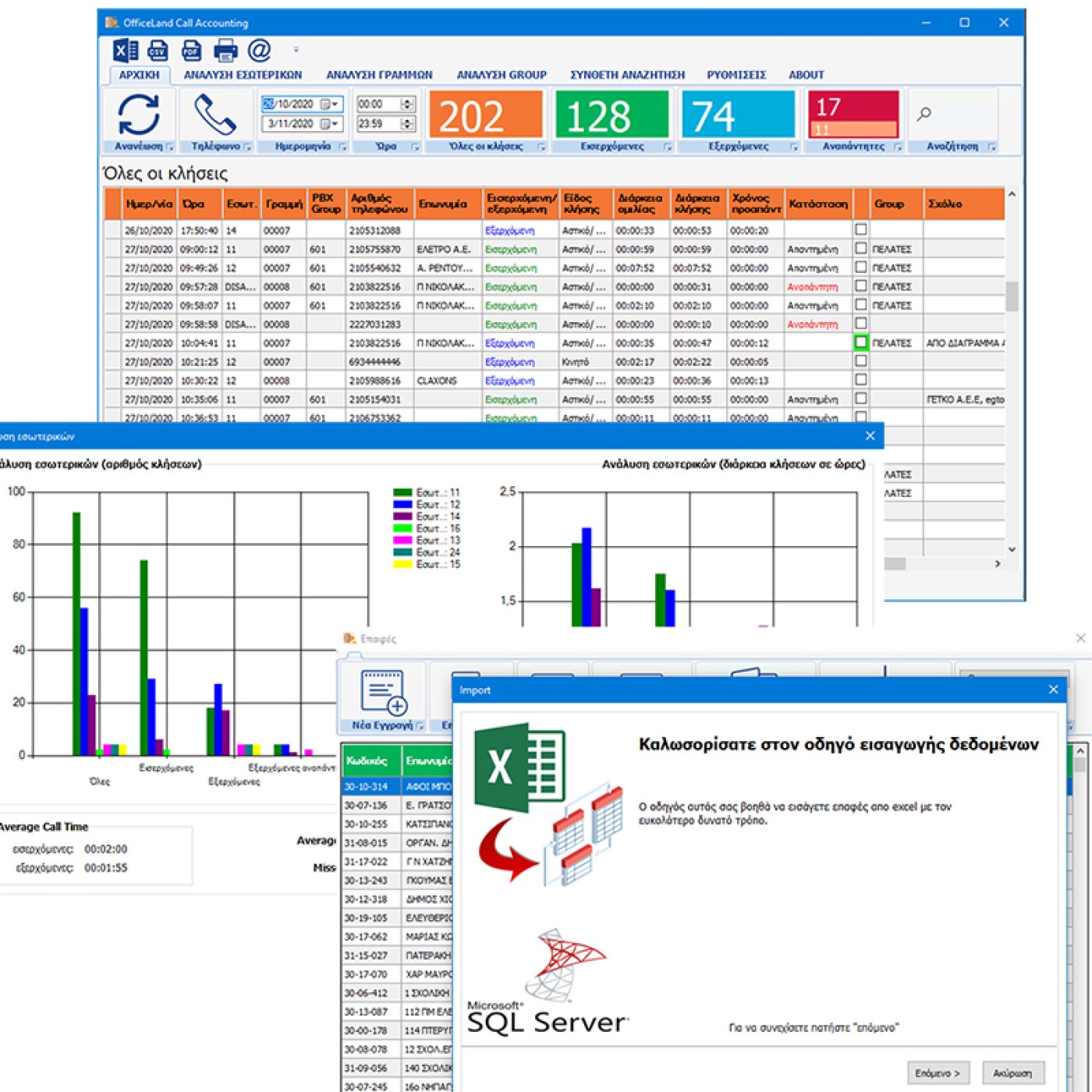Tick the checkbox in the 26/10/2020 17:50:40 row
The width and height of the screenshot is (1092, 1092).
tap(861, 230)
